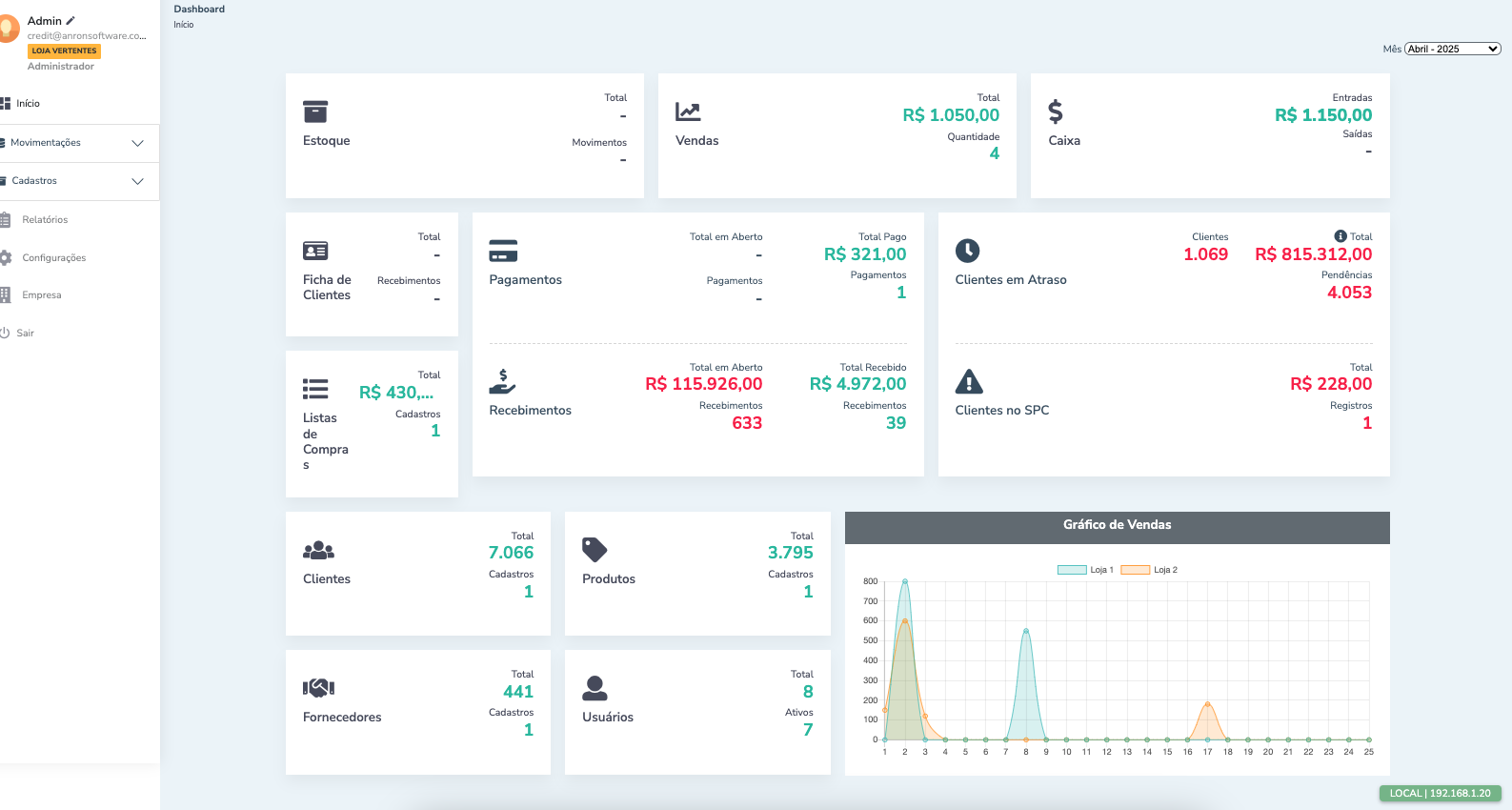This screenshot has height=810, width=1512.
Task: Click the Clientes em Atraso clock icon
Action: click(967, 251)
